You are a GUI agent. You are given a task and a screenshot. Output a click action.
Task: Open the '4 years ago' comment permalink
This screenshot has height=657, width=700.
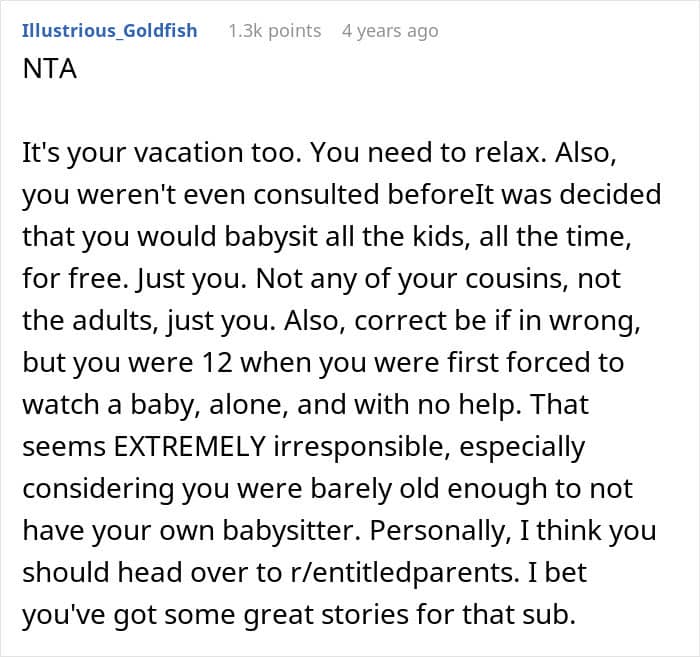click(390, 31)
